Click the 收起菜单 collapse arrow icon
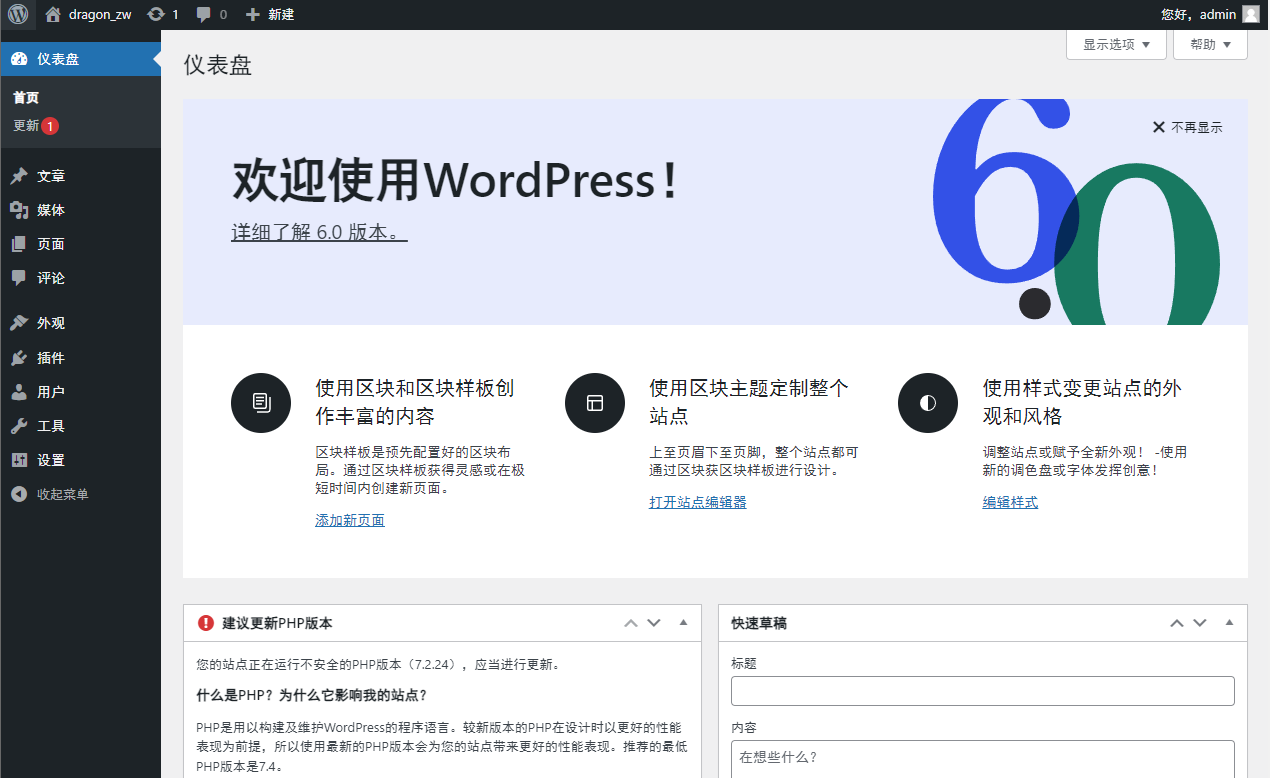1270x778 pixels. (x=19, y=494)
